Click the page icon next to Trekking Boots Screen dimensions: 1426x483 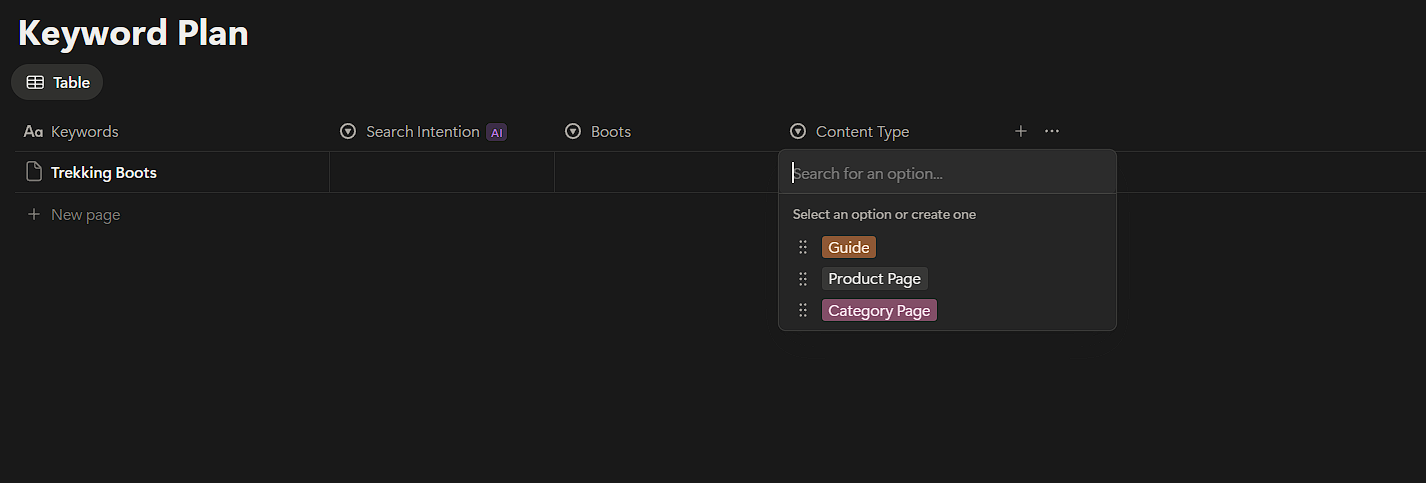(x=34, y=172)
